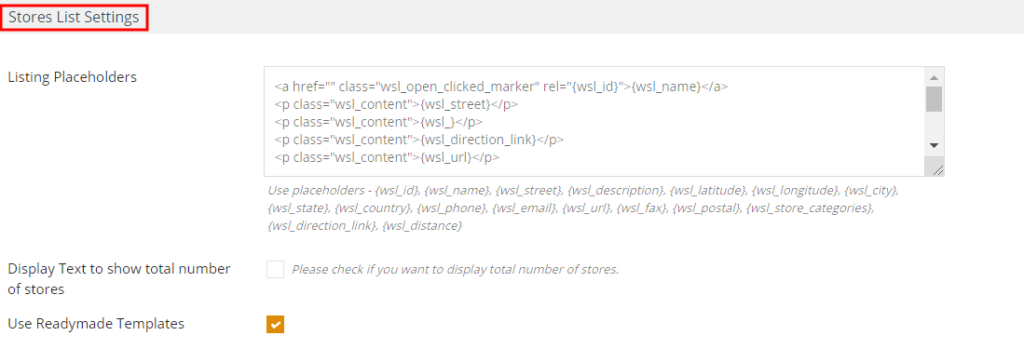Uncheck the Use Readymade Templates checkbox
Image resolution: width=1024 pixels, height=362 pixels.
click(275, 324)
